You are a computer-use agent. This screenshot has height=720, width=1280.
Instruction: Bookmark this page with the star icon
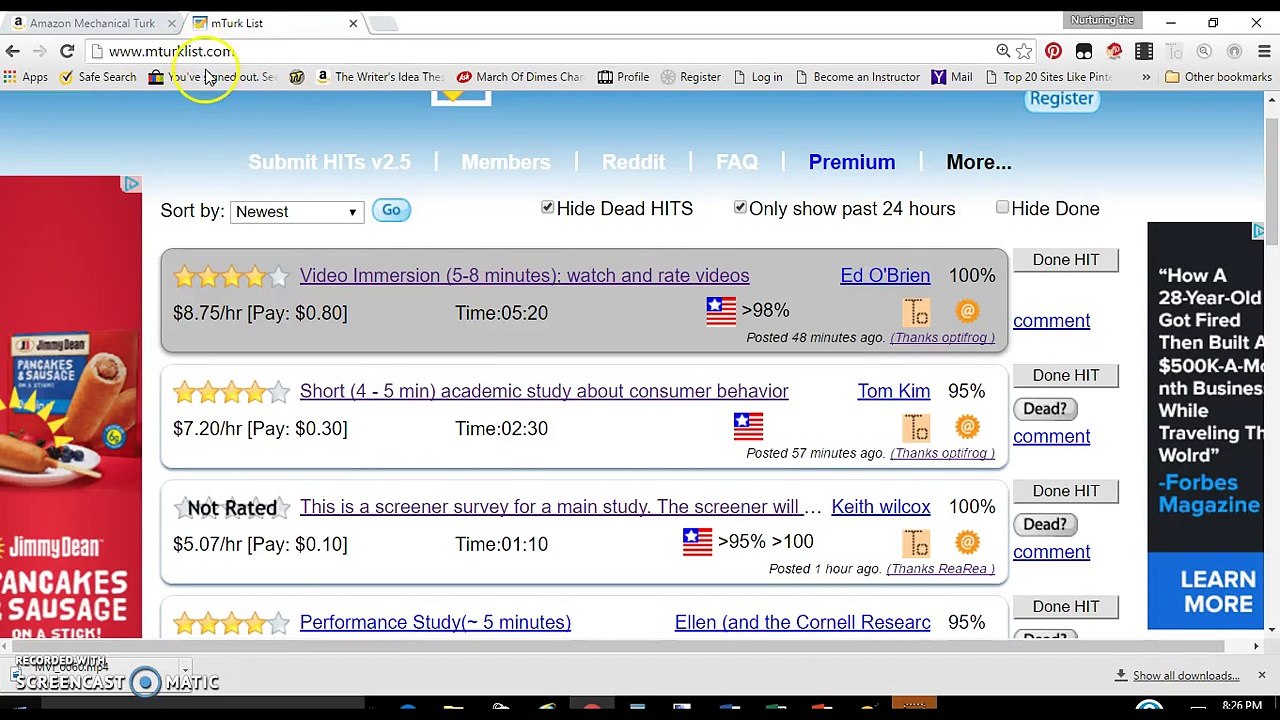[1024, 51]
